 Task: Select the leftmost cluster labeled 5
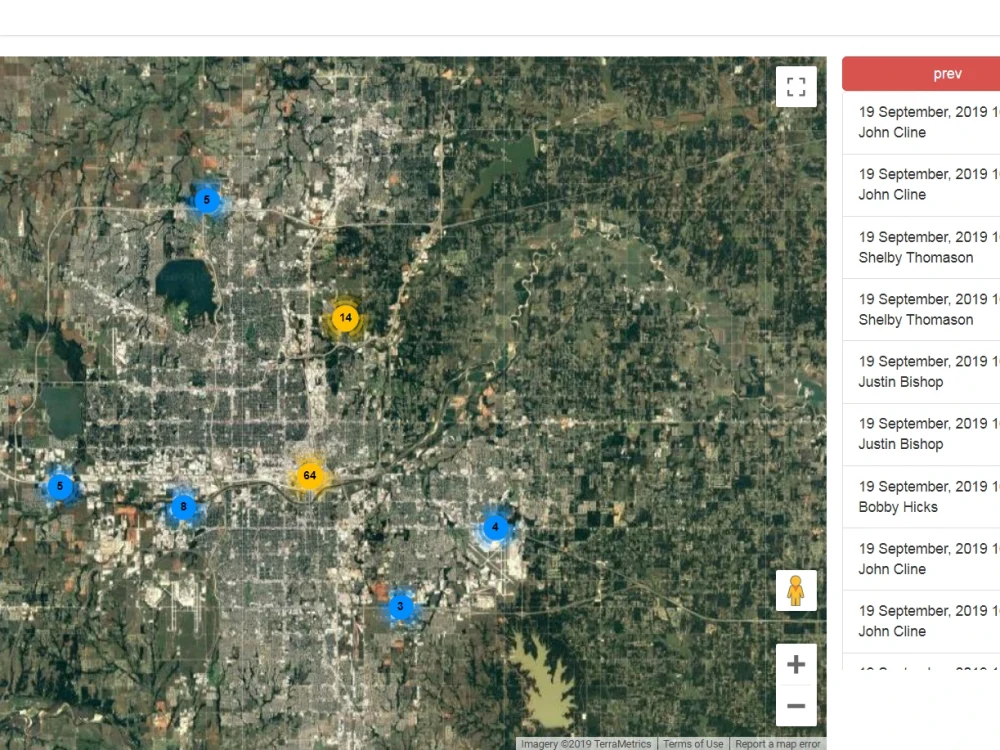click(60, 488)
